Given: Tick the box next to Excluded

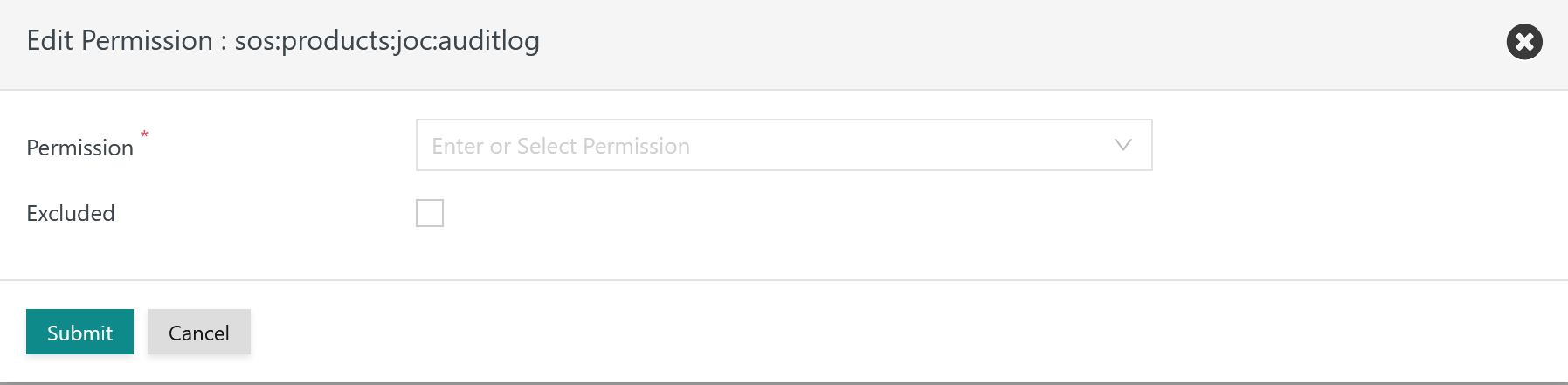Looking at the screenshot, I should pyautogui.click(x=430, y=213).
